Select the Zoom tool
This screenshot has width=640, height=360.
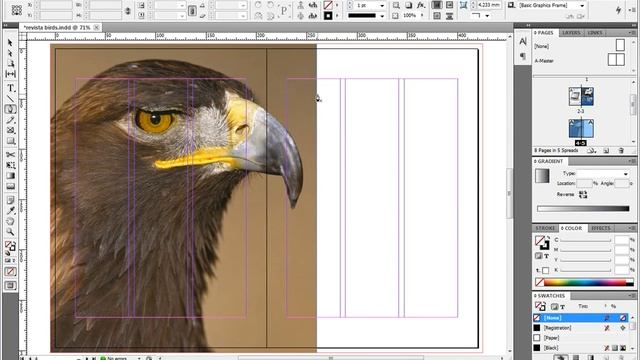pos(10,232)
